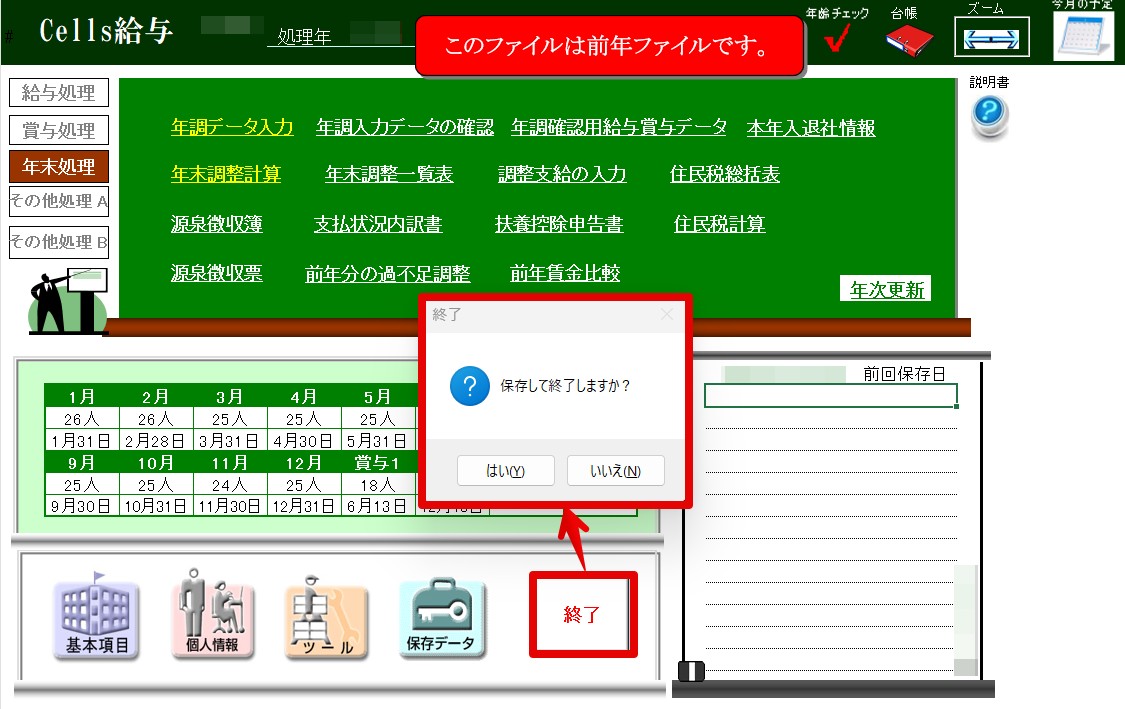Open the 今月の予定 calendar icon
This screenshot has height=709, width=1125.
click(x=1083, y=36)
